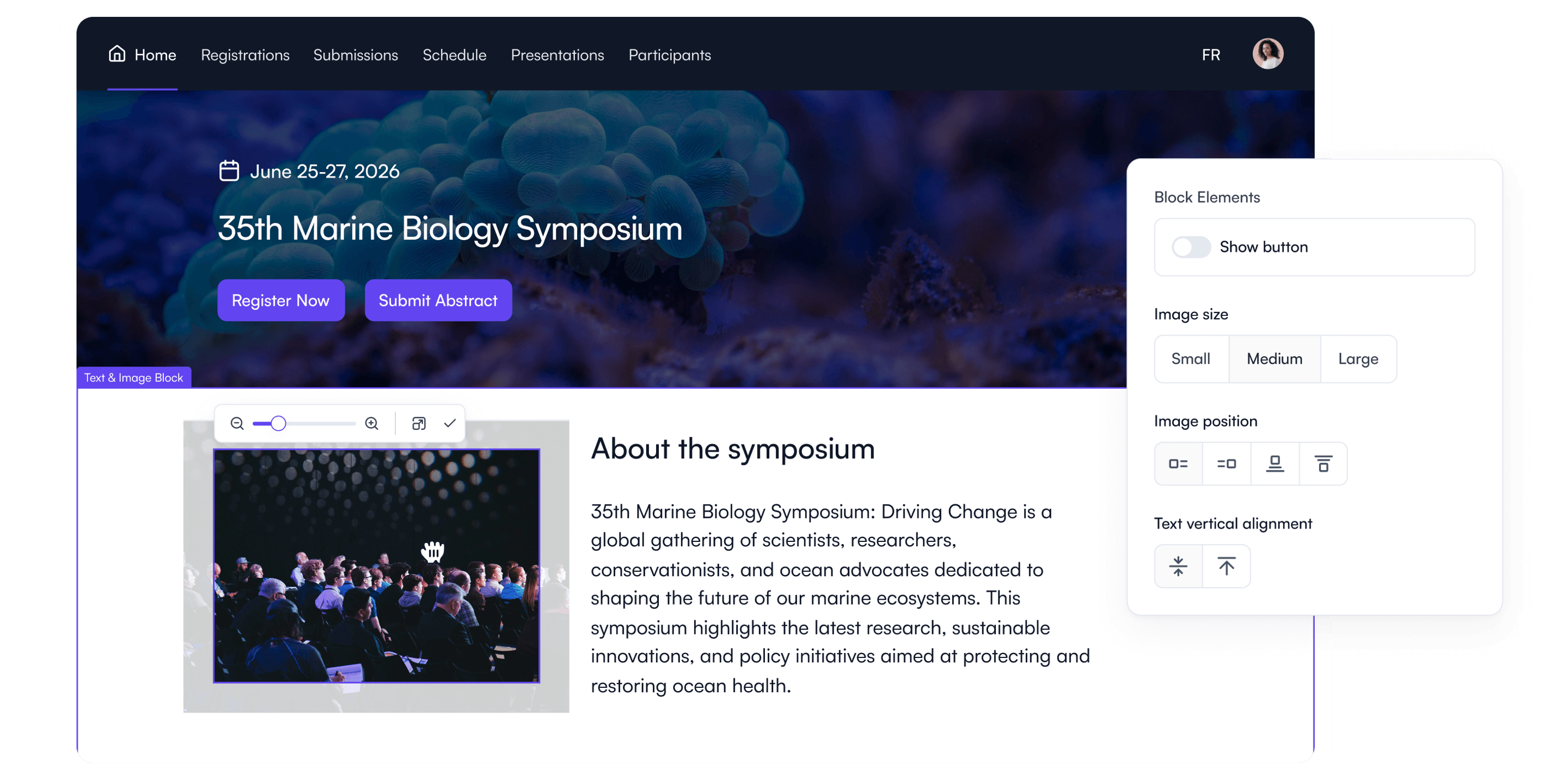The width and height of the screenshot is (1568, 781).
Task: Select Large image size
Action: coord(1358,358)
